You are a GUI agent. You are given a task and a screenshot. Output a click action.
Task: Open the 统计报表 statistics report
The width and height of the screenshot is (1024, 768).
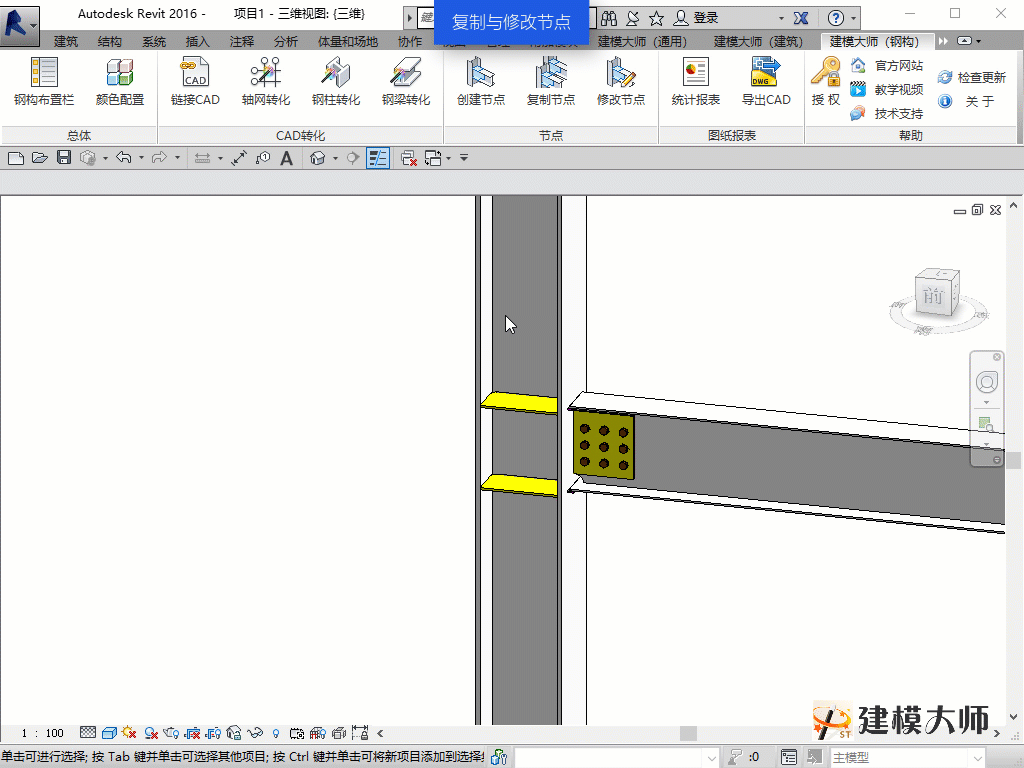(x=696, y=82)
